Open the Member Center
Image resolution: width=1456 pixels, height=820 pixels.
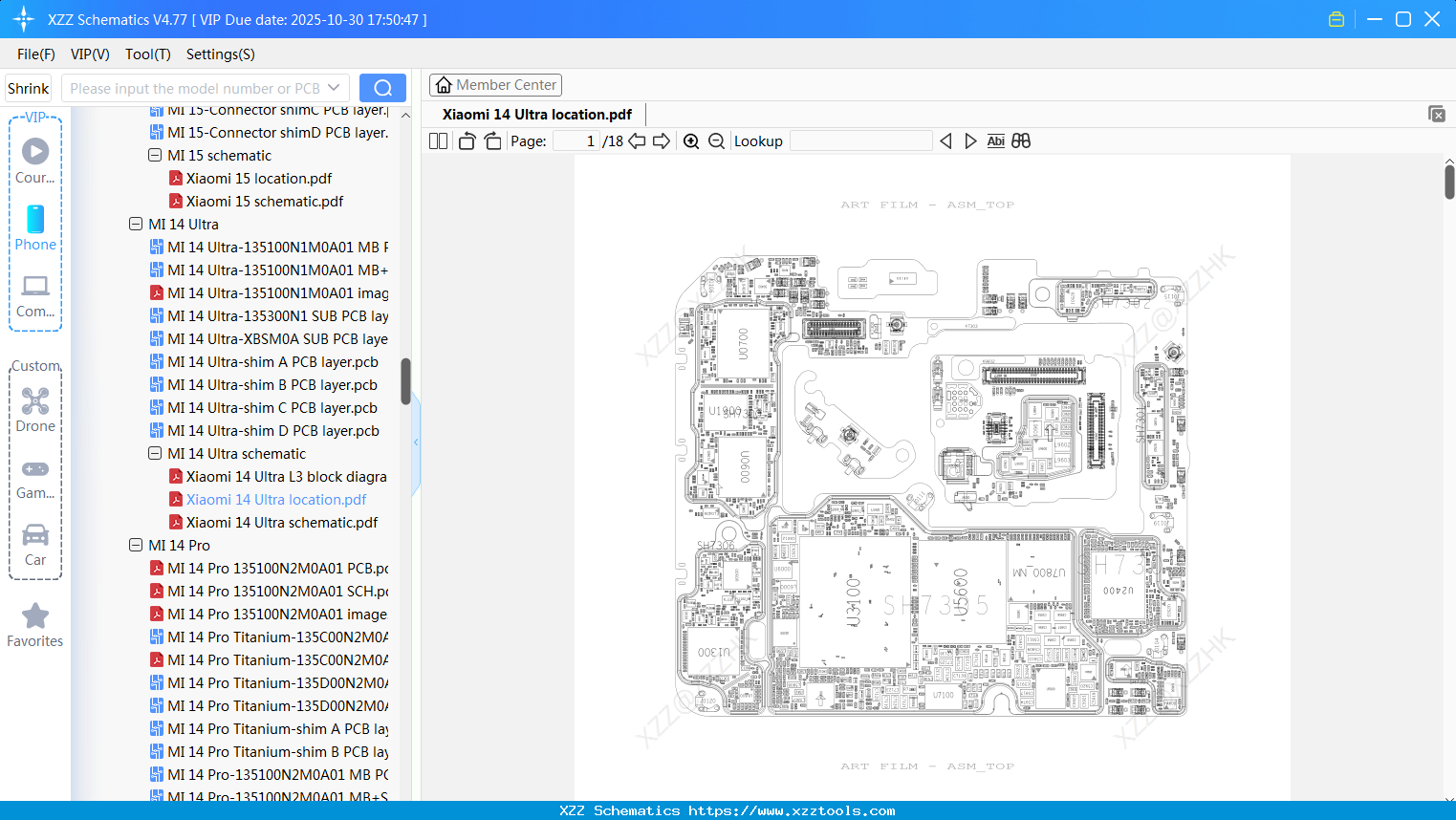pyautogui.click(x=495, y=84)
